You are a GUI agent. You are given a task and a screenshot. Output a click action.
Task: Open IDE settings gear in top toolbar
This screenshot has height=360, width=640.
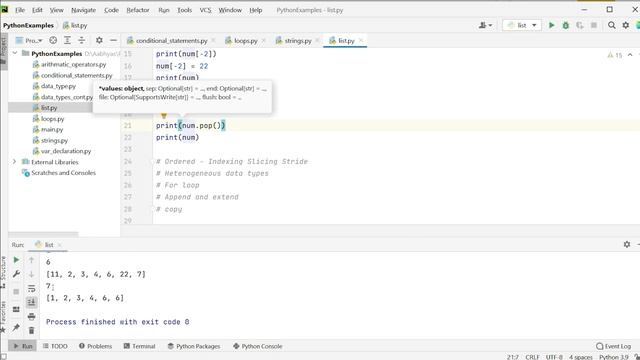626,25
